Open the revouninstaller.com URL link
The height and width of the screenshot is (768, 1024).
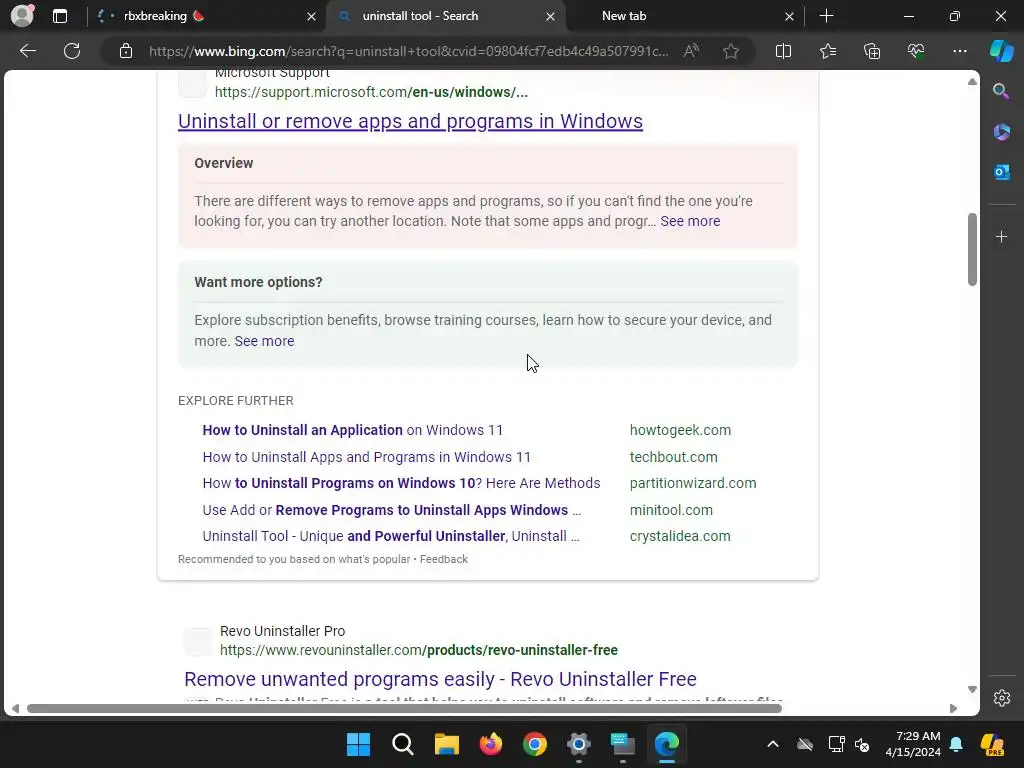coord(419,650)
